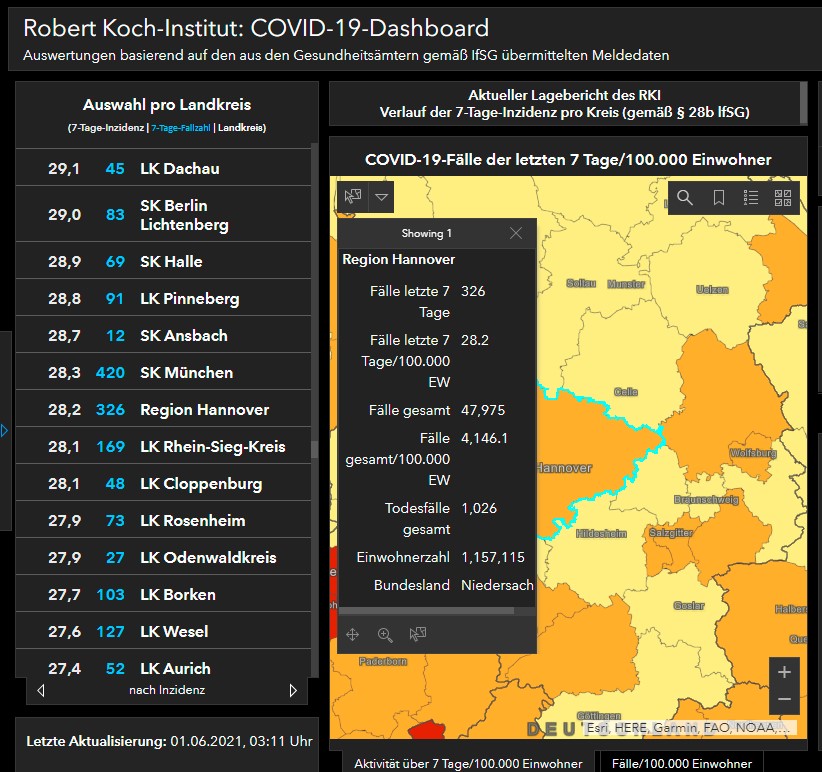Activate the map's select features tool

(x=353, y=197)
